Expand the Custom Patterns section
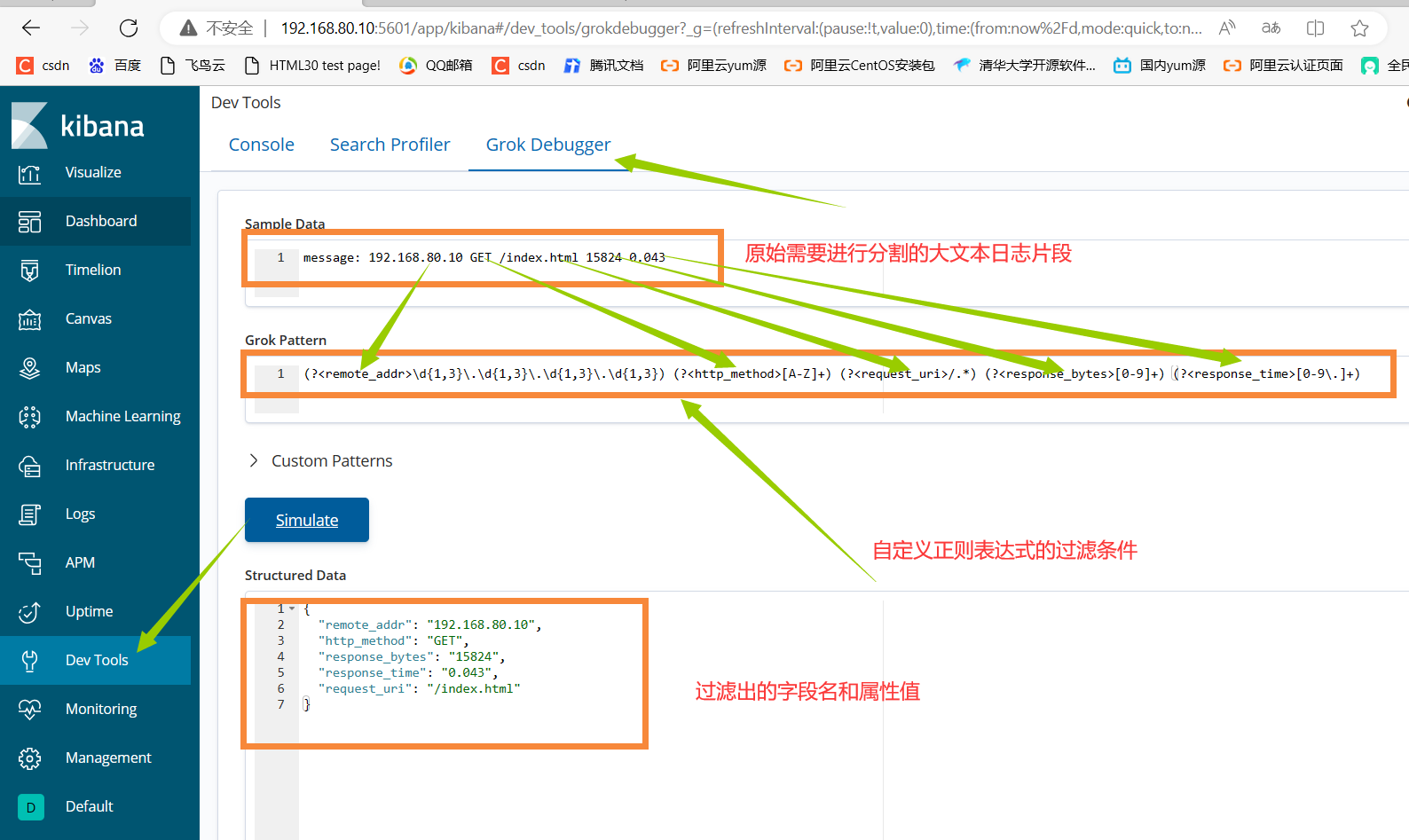The width and height of the screenshot is (1409, 840). coord(319,461)
